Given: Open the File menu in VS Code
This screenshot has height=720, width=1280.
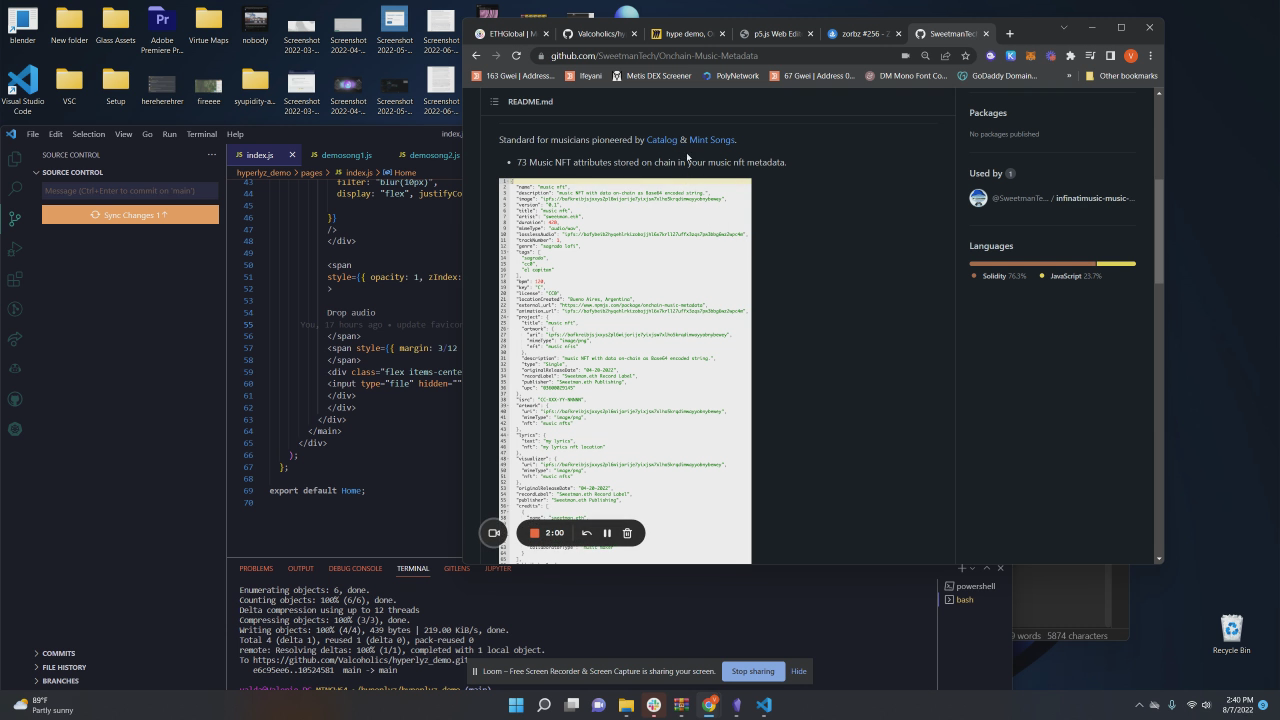Looking at the screenshot, I should tap(33, 134).
